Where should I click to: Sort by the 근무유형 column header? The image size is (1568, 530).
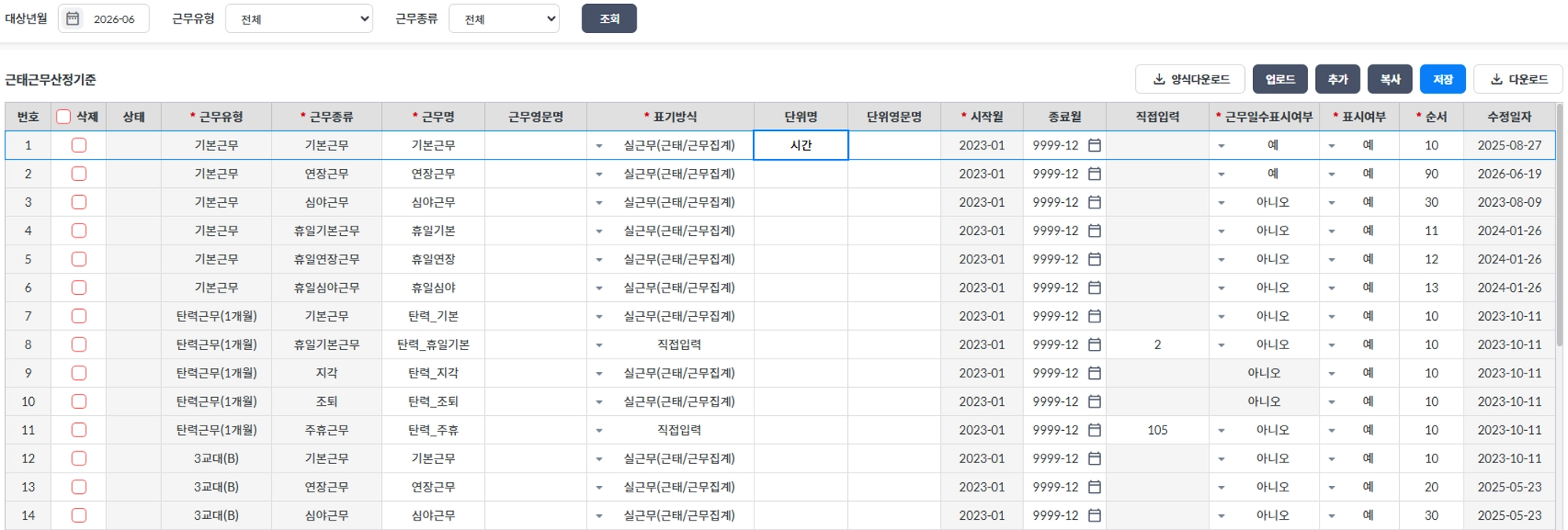pos(216,116)
